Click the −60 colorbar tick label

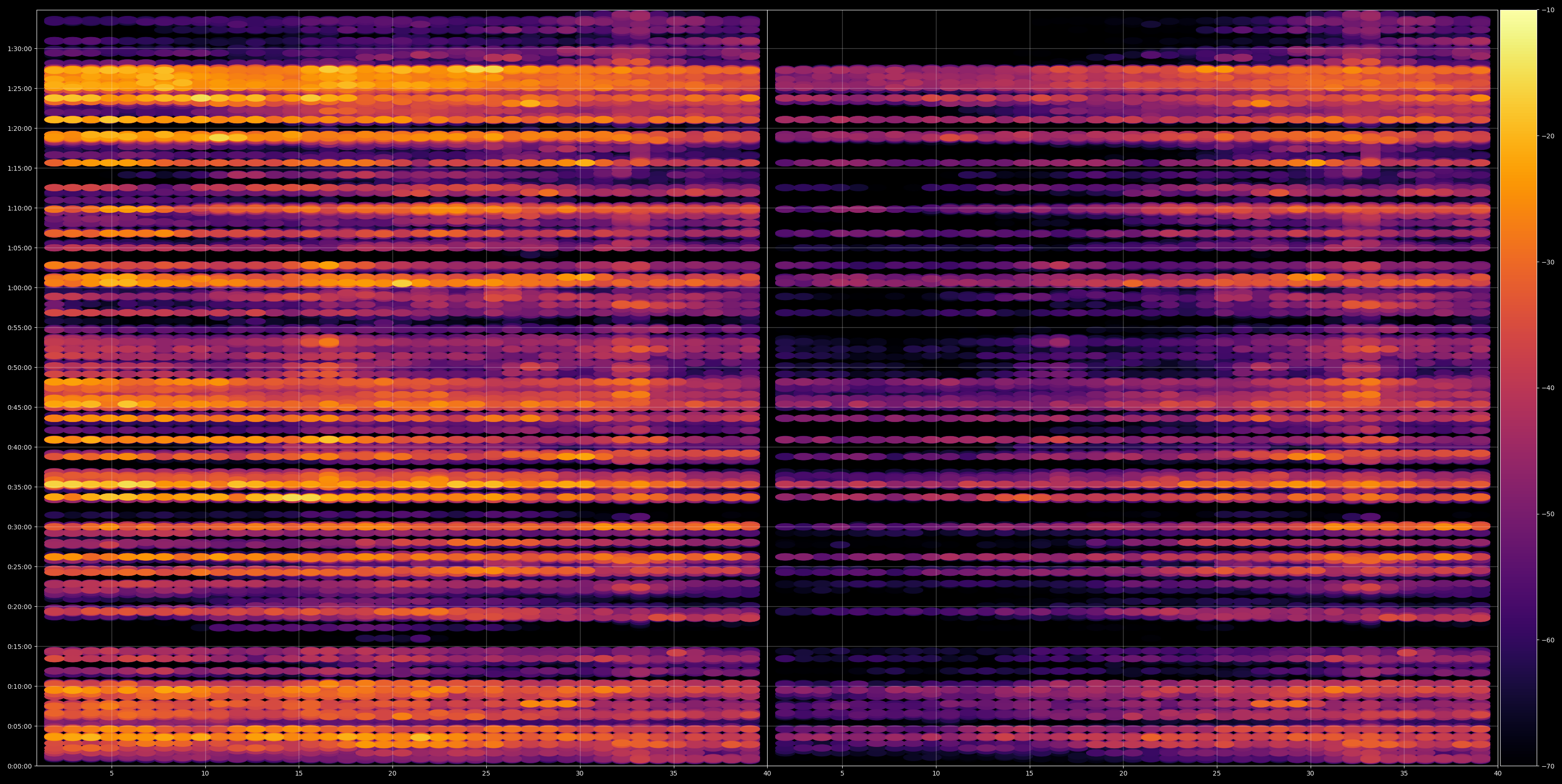click(1548, 640)
